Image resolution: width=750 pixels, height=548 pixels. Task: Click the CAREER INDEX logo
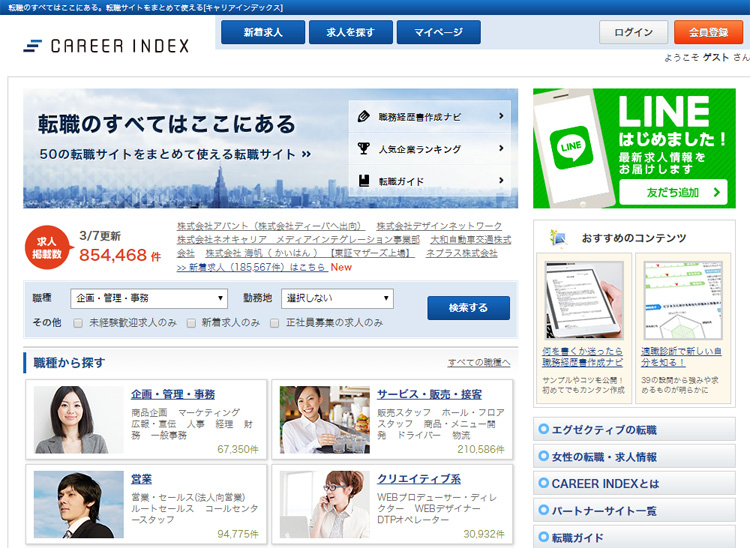click(x=106, y=46)
